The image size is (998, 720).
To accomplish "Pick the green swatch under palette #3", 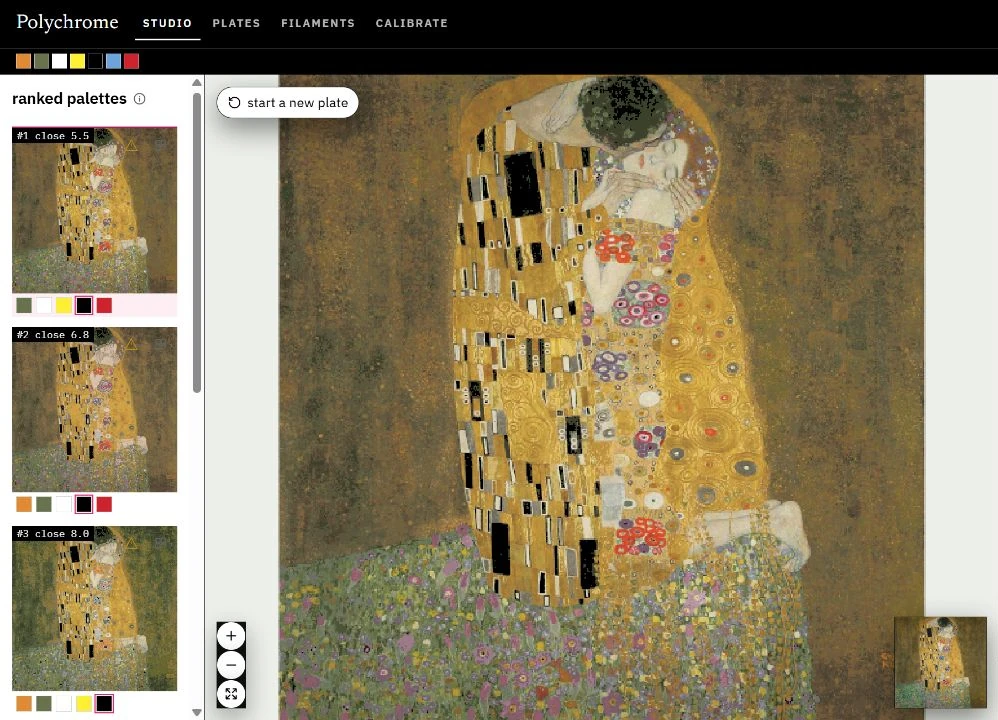I will coord(44,703).
